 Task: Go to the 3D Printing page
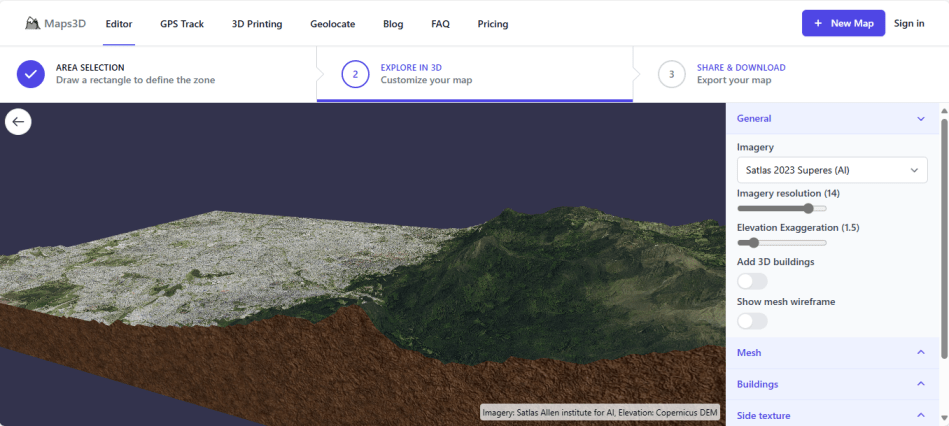(x=257, y=23)
